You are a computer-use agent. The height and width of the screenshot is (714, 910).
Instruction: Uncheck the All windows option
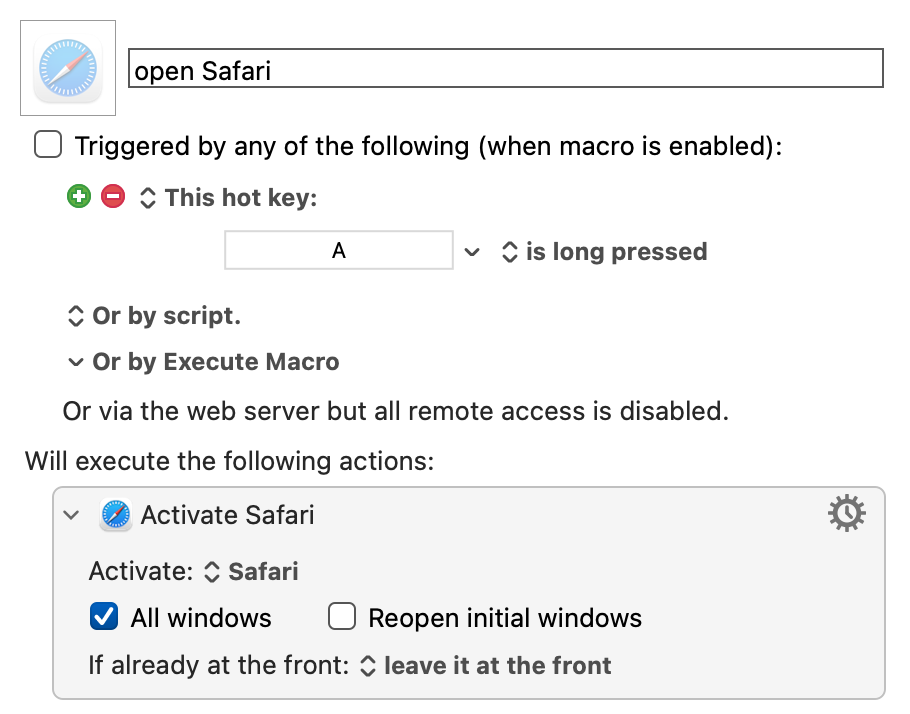pyautogui.click(x=104, y=616)
